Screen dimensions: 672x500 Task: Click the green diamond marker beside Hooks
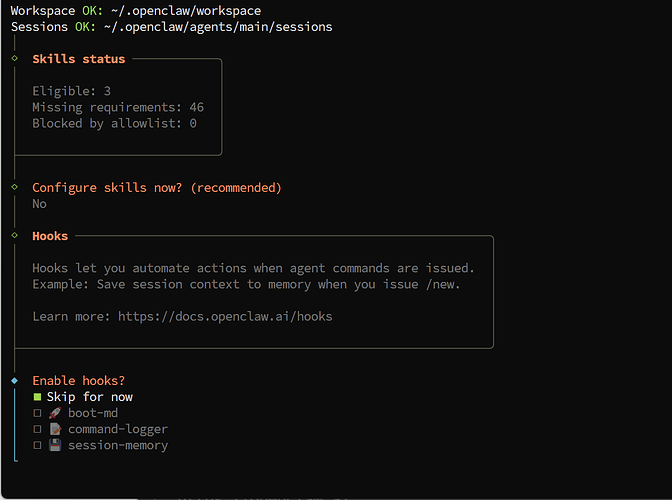point(15,235)
